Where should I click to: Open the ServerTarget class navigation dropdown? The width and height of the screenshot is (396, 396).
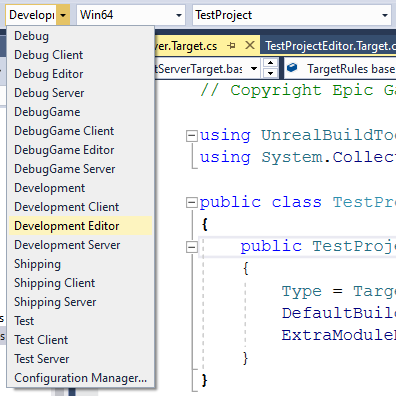(x=208, y=69)
